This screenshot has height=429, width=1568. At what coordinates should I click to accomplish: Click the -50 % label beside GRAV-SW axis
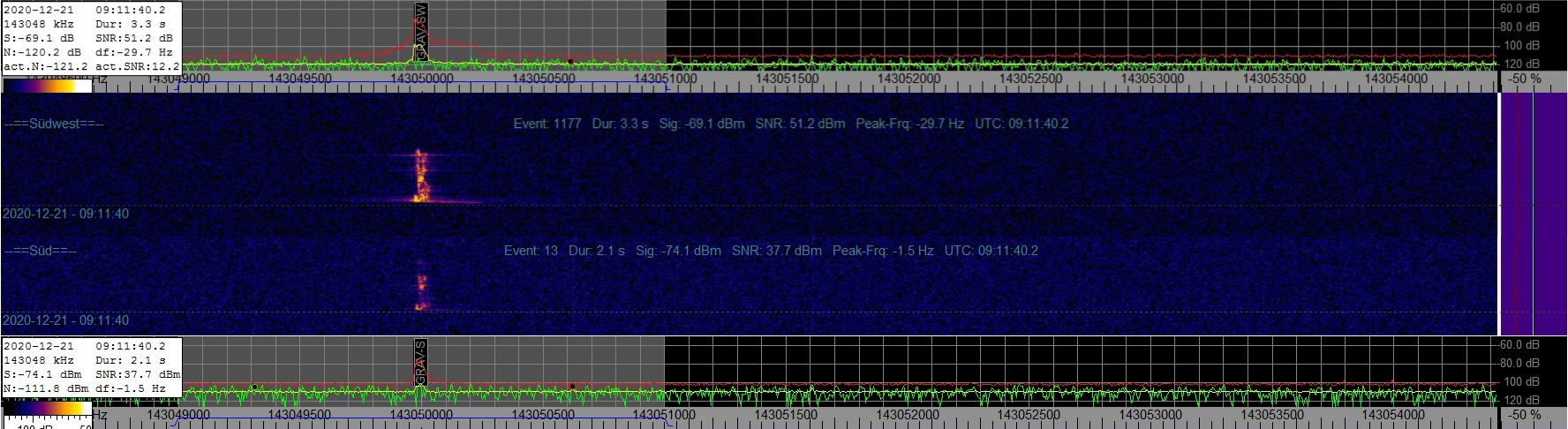[1525, 79]
